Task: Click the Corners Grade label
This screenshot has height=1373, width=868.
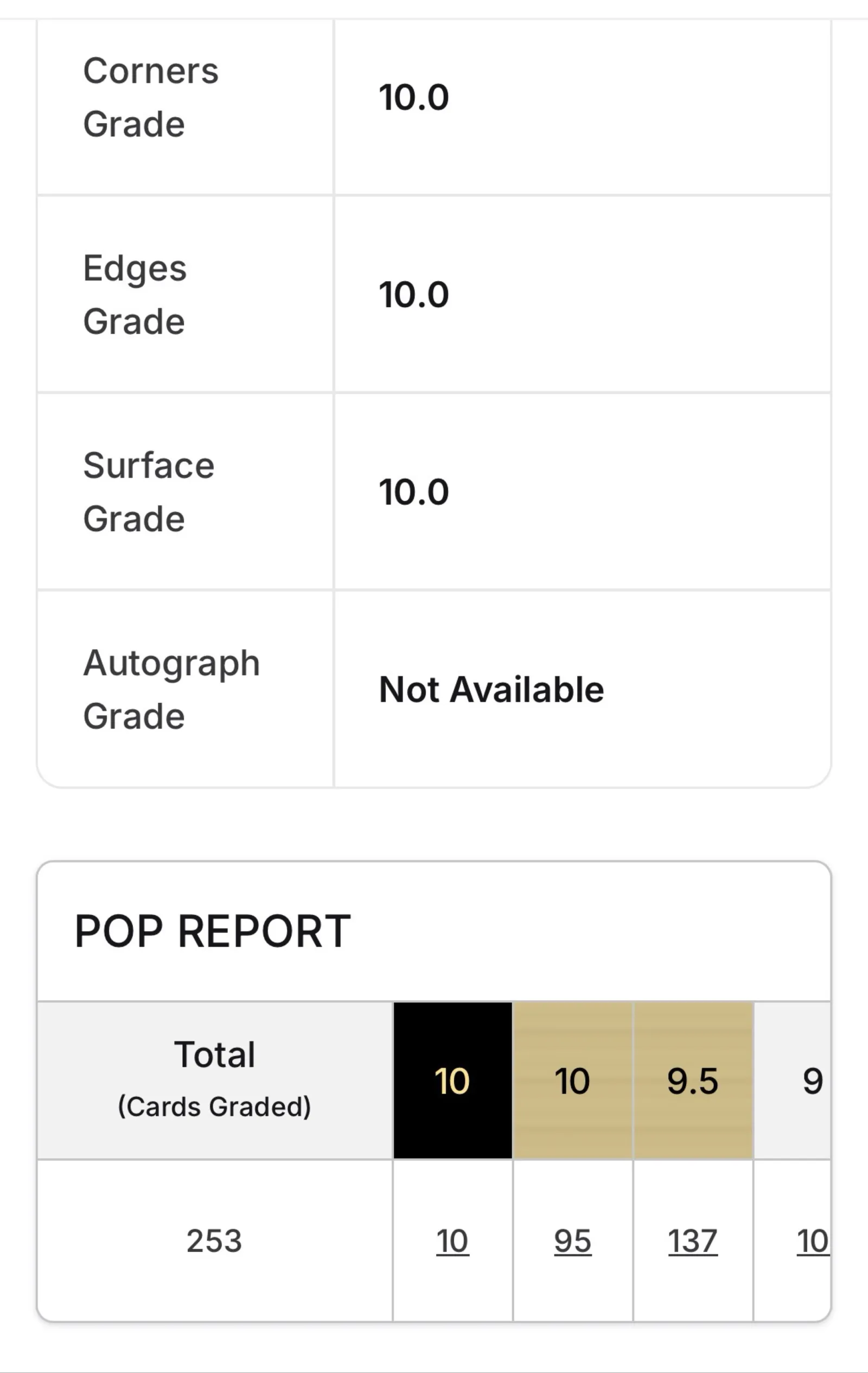Action: [151, 97]
